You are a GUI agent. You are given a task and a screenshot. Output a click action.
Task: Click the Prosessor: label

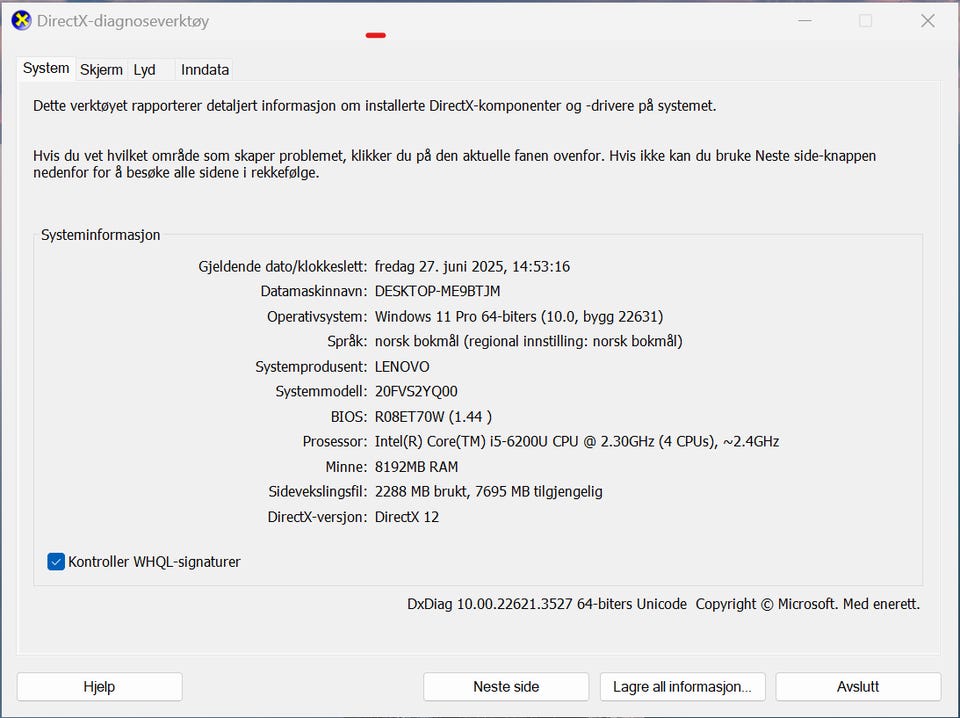pyautogui.click(x=334, y=441)
